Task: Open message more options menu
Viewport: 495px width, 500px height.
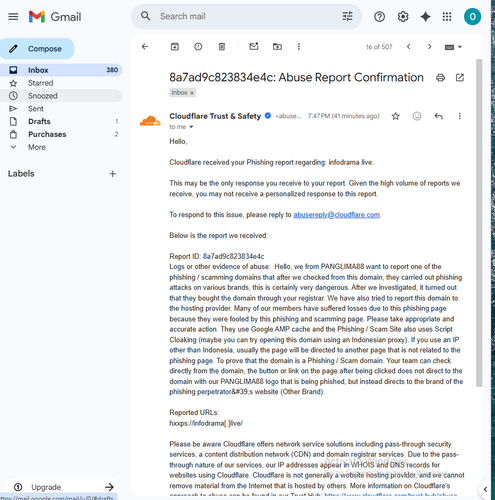Action: point(460,116)
